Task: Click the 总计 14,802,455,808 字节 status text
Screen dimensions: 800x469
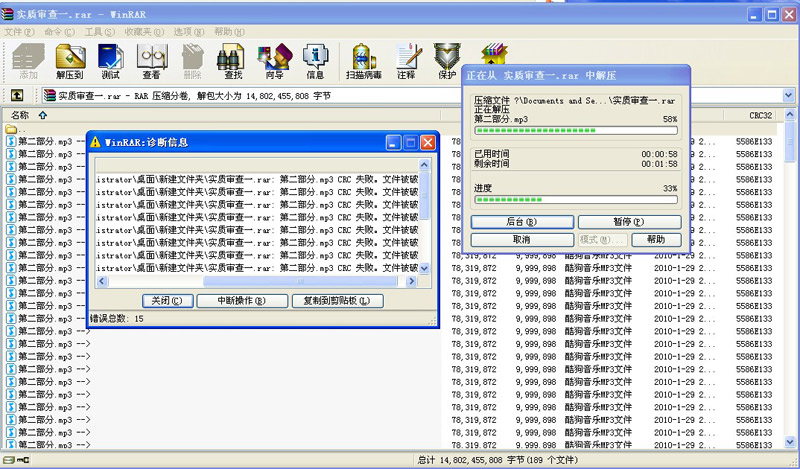Action: click(x=497, y=460)
